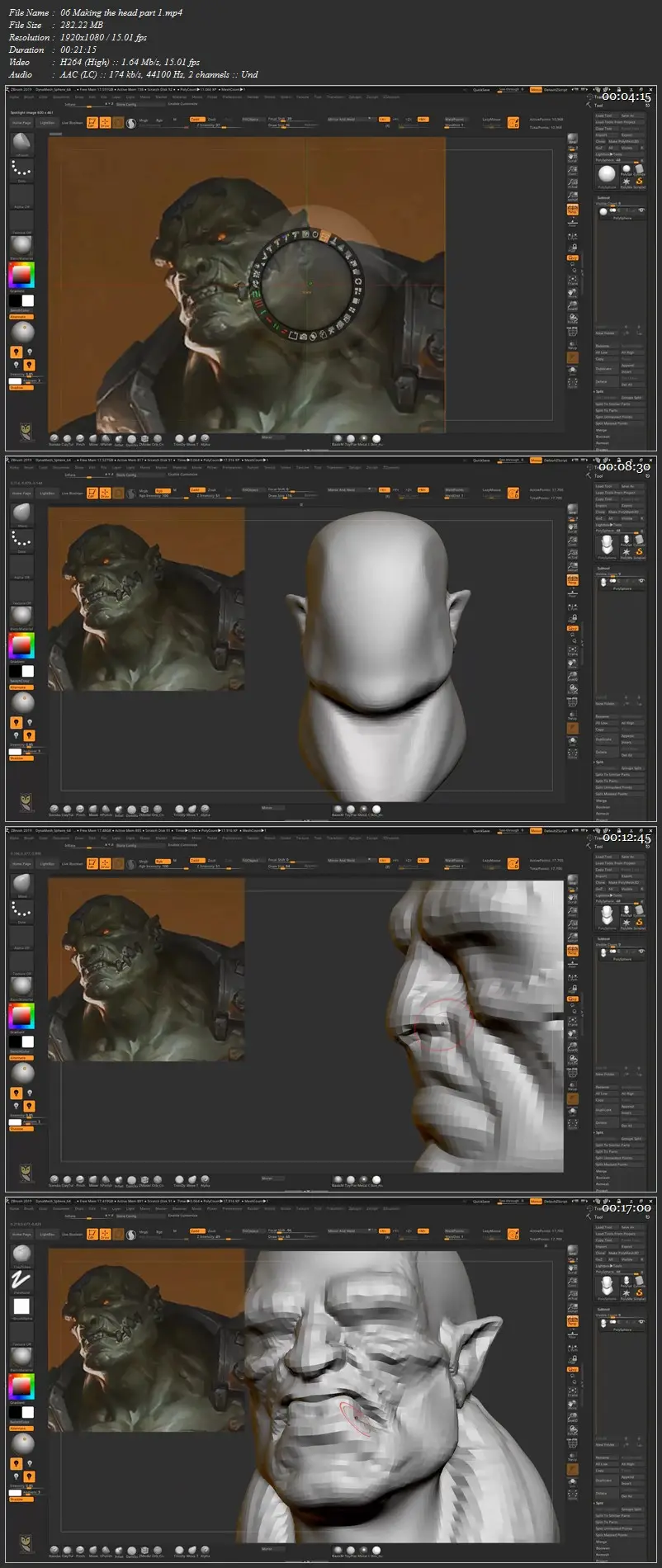The height and width of the screenshot is (1568, 662).
Task: Click Make PolyMesh3D in the 00:12:45 frame
Action: pyautogui.click(x=625, y=883)
